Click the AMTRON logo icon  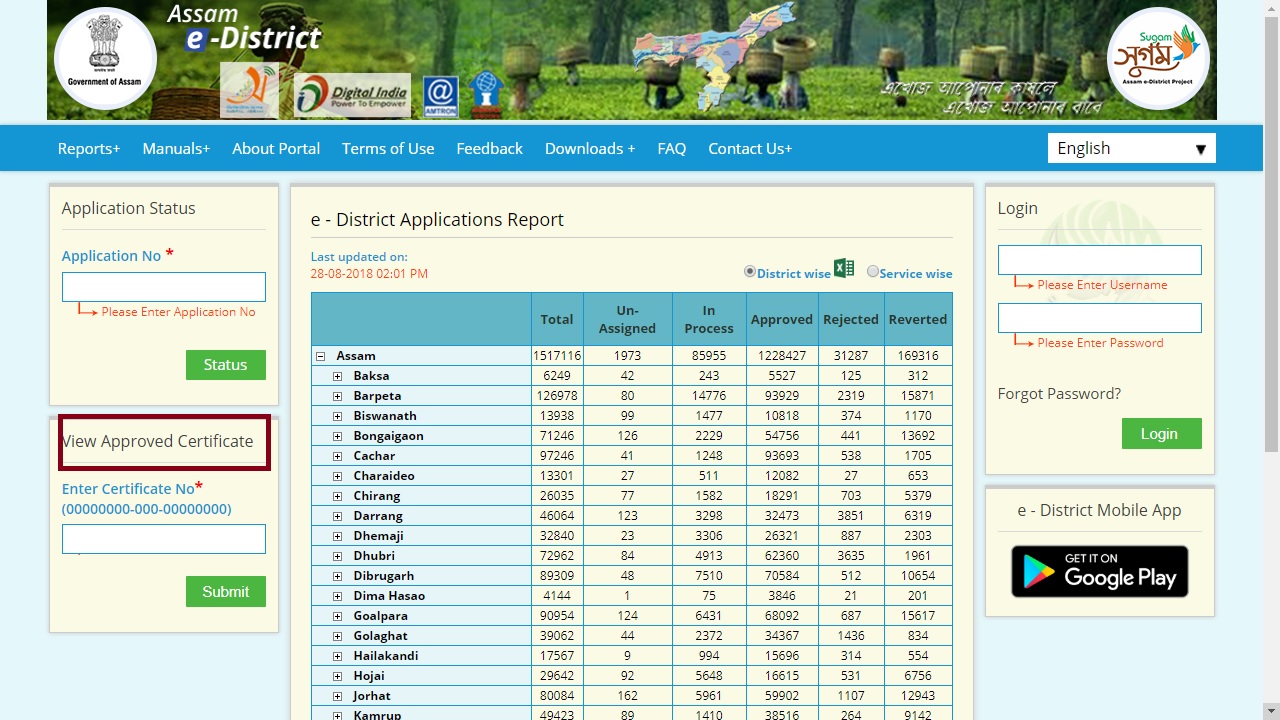pyautogui.click(x=441, y=96)
